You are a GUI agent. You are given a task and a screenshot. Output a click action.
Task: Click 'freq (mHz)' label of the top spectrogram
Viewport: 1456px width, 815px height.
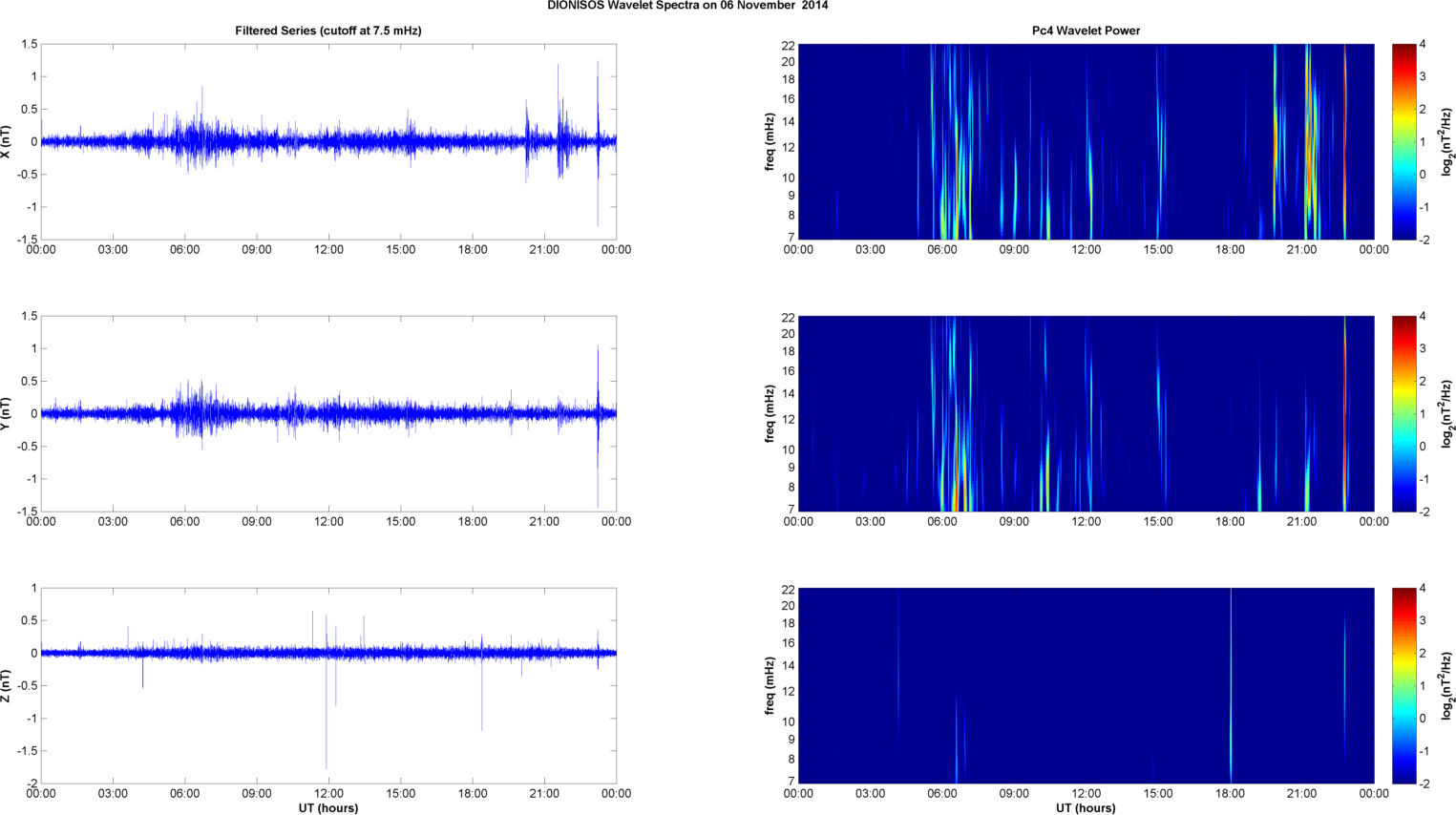770,141
